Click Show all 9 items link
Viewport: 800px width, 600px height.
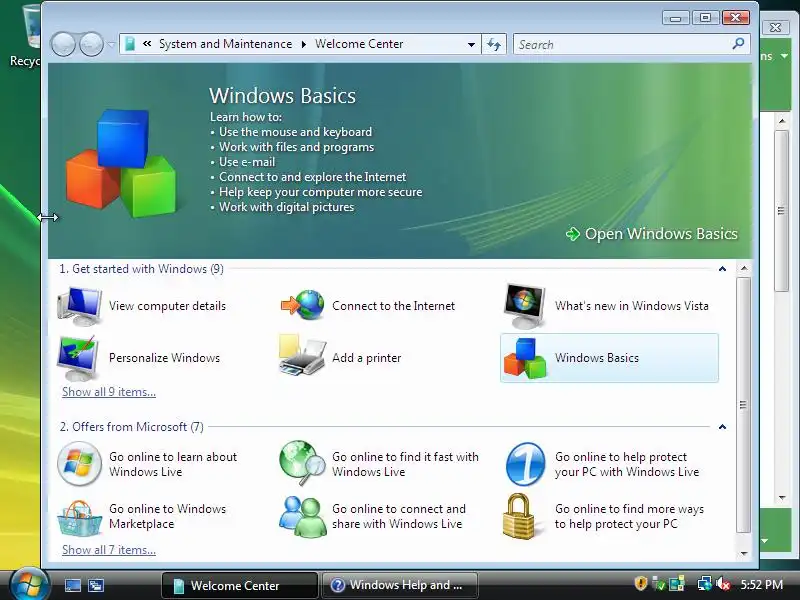click(x=109, y=392)
